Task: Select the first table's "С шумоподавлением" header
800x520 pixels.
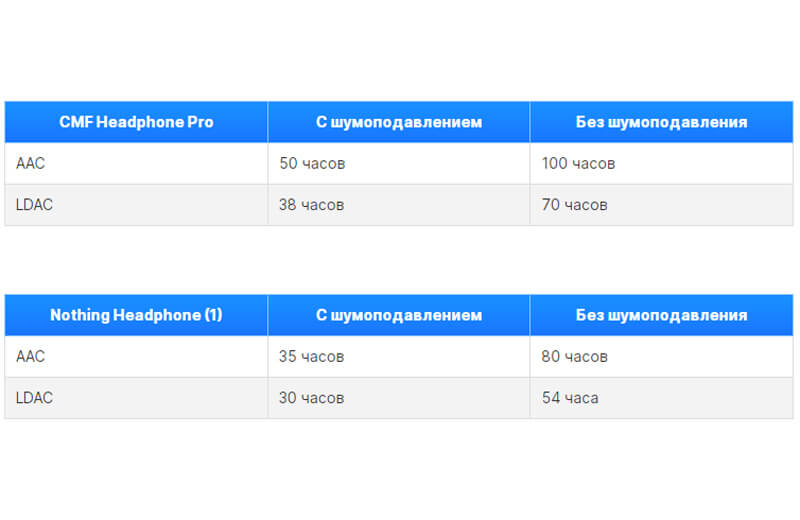Action: [x=399, y=122]
